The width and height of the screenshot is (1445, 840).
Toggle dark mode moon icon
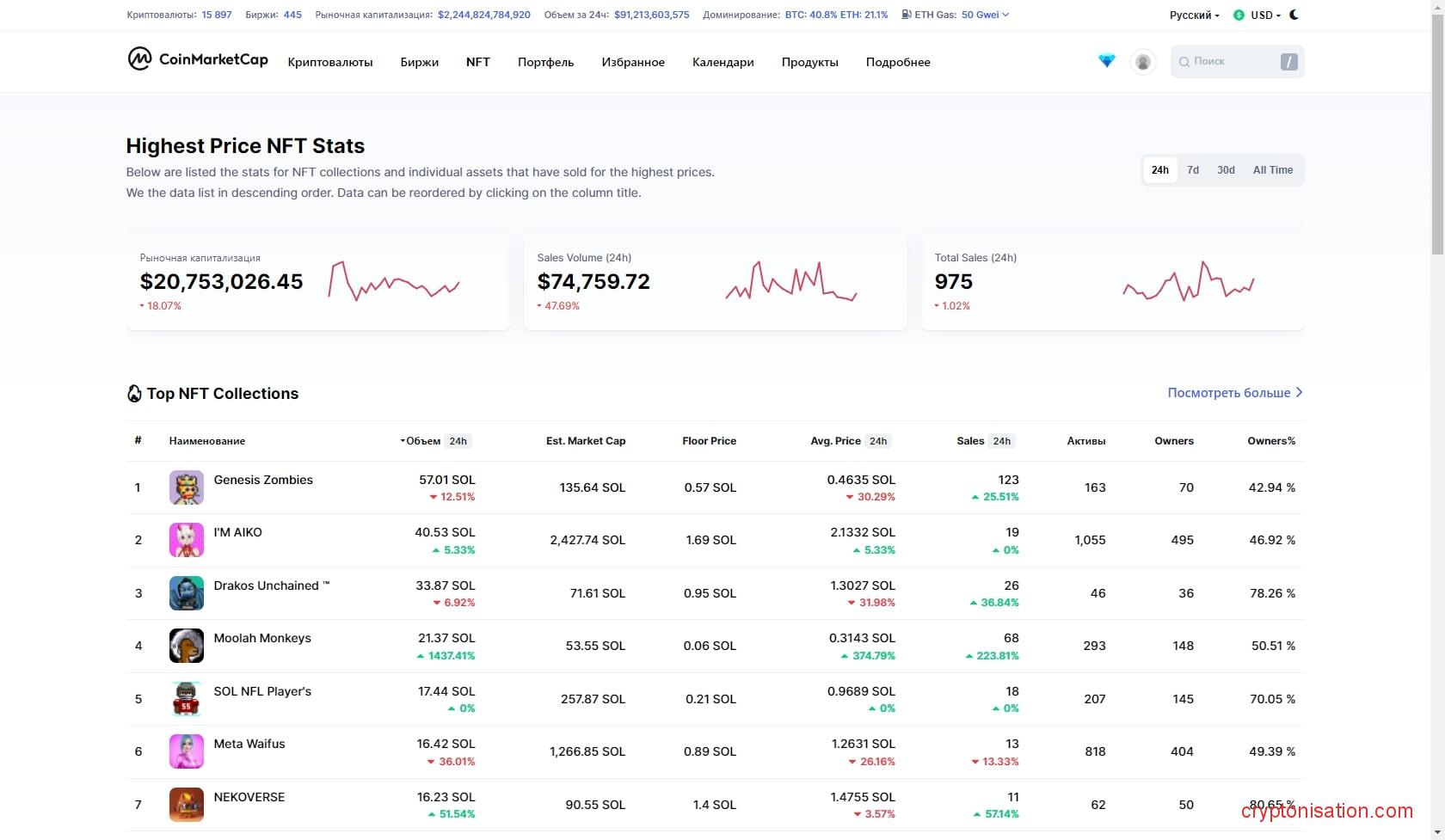(1294, 15)
